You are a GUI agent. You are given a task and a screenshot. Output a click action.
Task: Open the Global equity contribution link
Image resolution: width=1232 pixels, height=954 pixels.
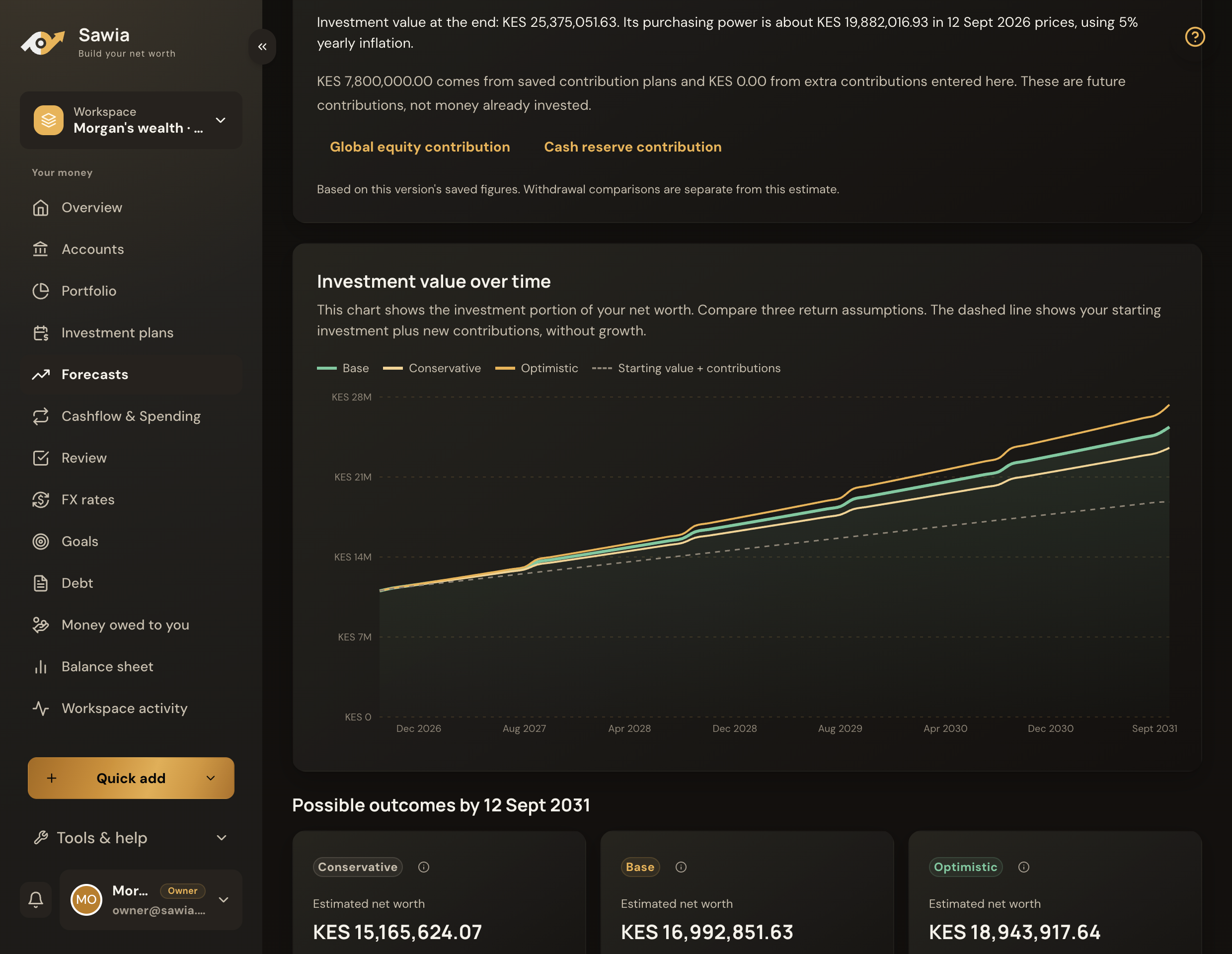click(x=420, y=147)
